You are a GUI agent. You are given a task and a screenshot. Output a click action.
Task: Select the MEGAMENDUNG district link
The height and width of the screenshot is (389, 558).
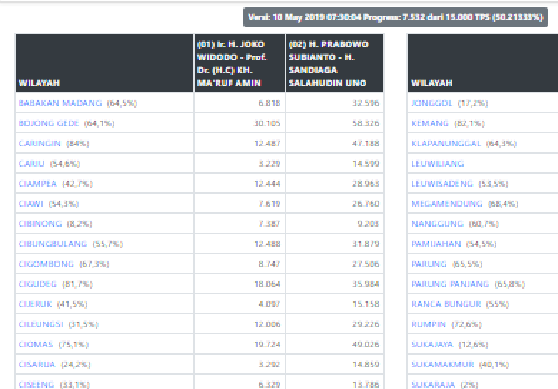[x=447, y=204]
